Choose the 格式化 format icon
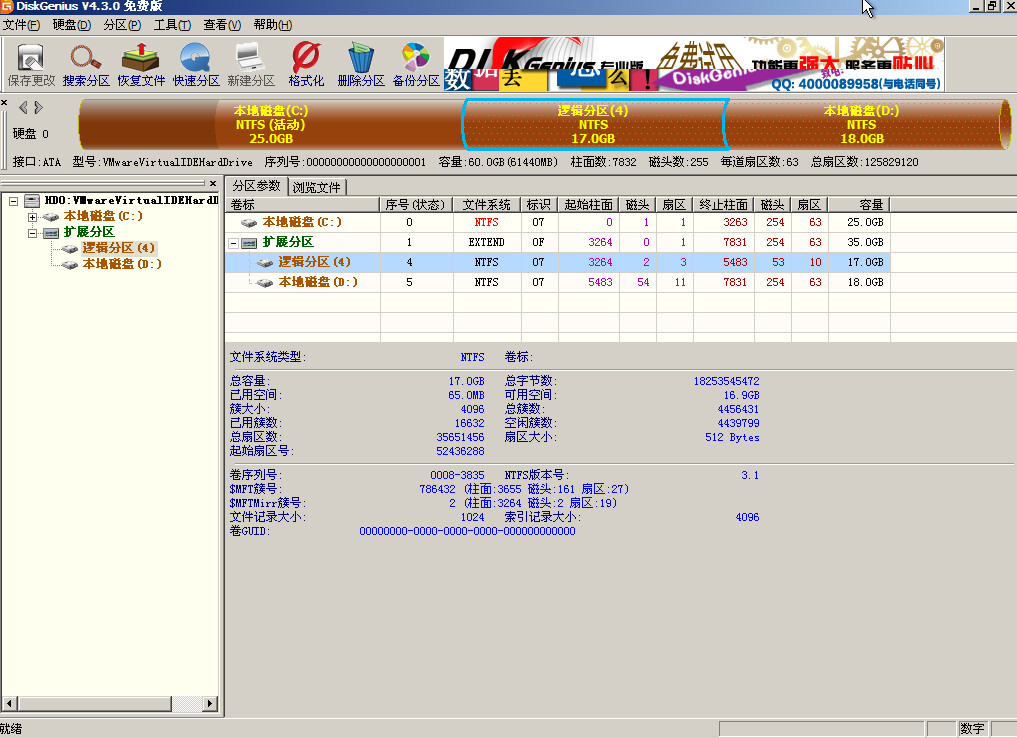1017x738 pixels. point(306,64)
